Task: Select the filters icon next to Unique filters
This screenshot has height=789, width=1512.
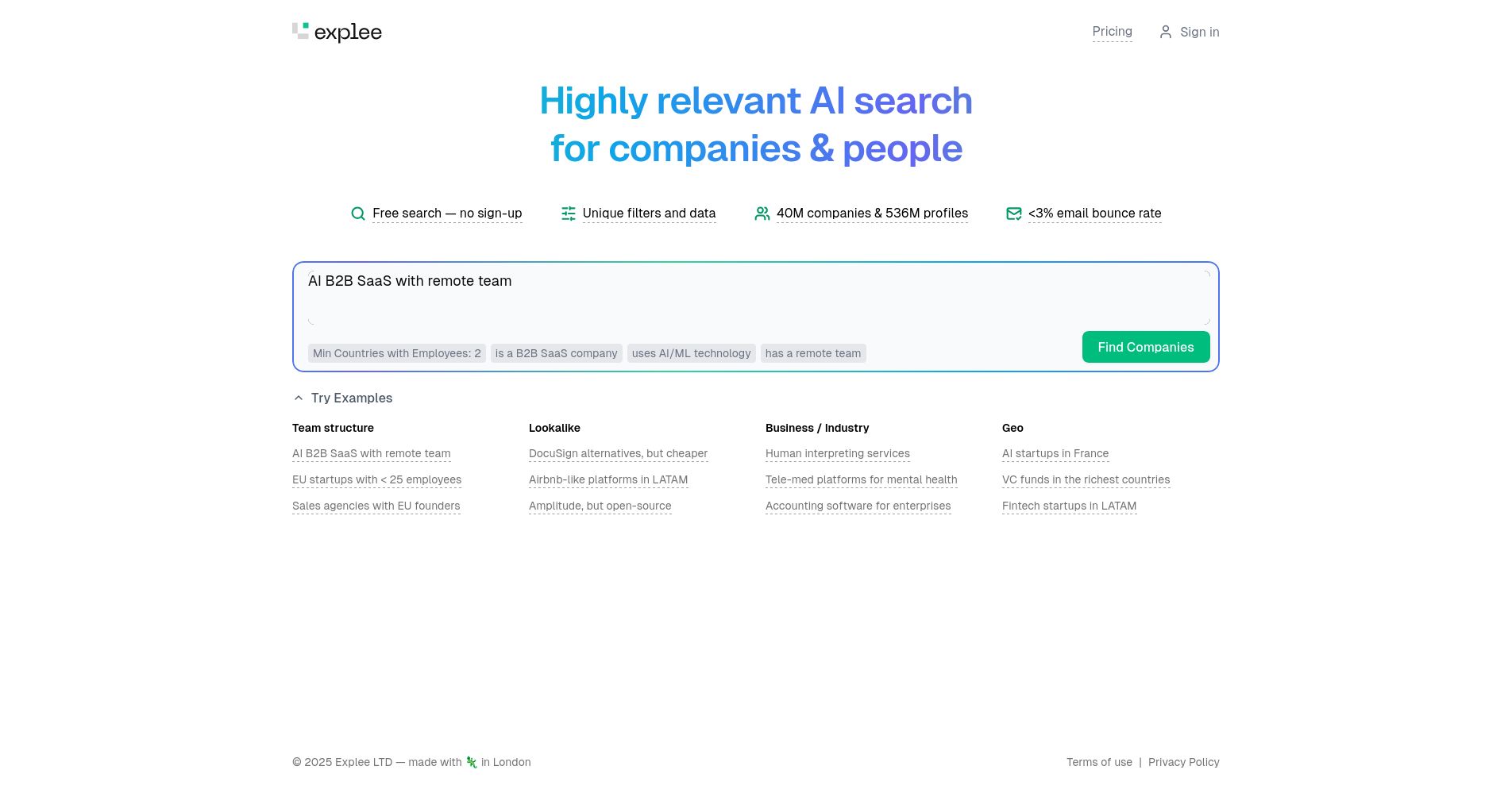Action: (569, 213)
